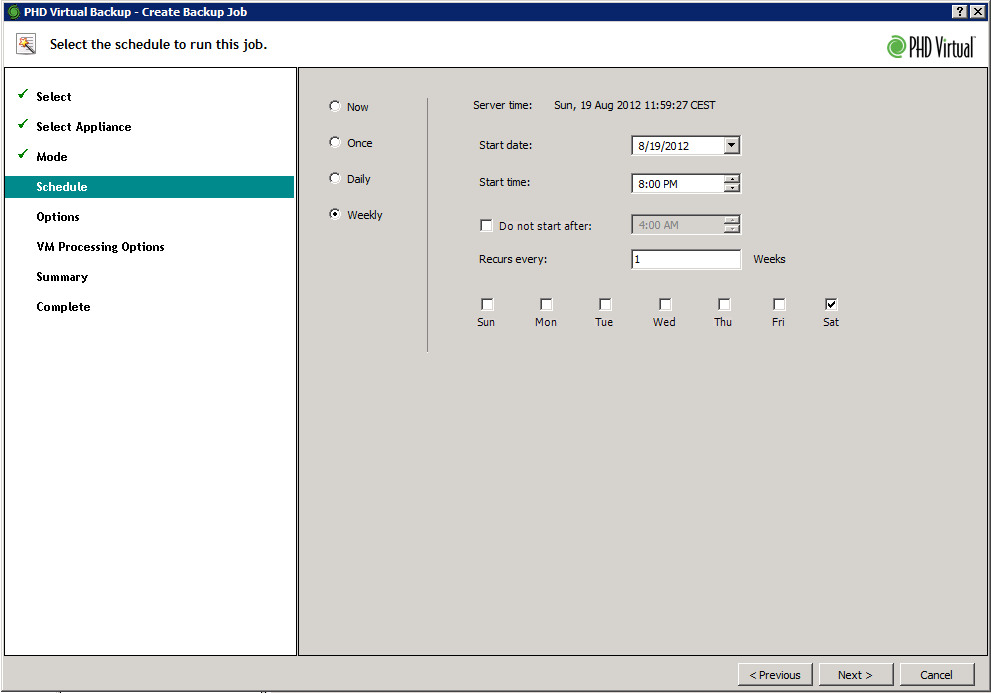Check the Tue day checkbox
The image size is (991, 693).
click(605, 304)
